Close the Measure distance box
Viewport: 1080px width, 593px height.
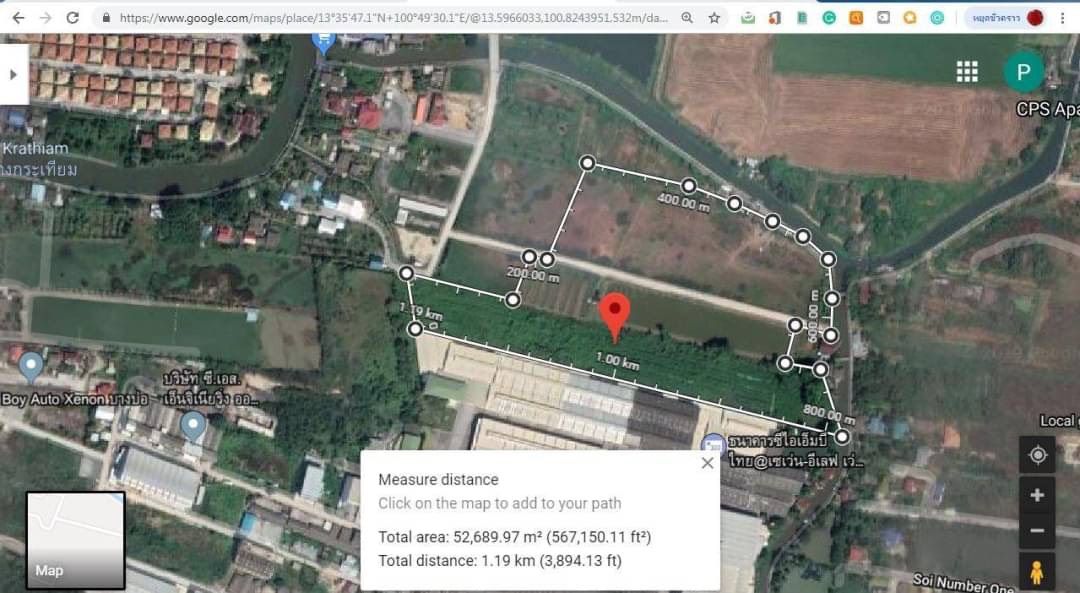(x=707, y=464)
